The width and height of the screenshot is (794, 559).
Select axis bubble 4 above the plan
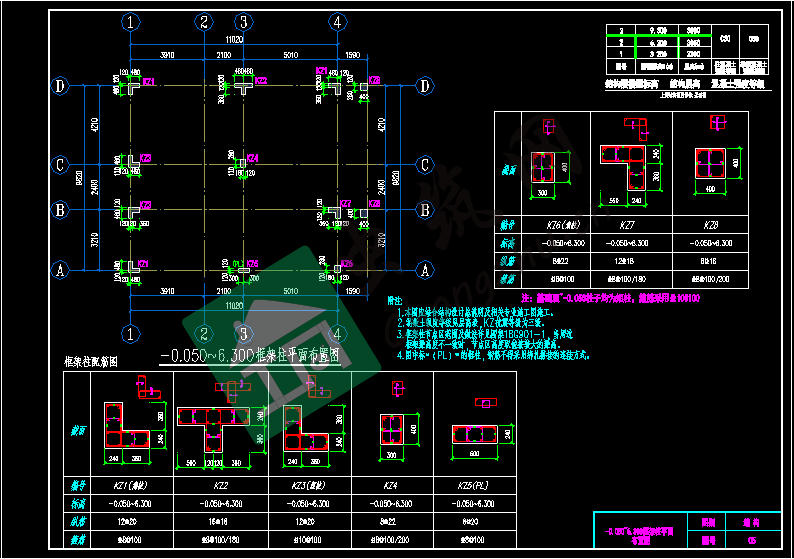point(339,21)
